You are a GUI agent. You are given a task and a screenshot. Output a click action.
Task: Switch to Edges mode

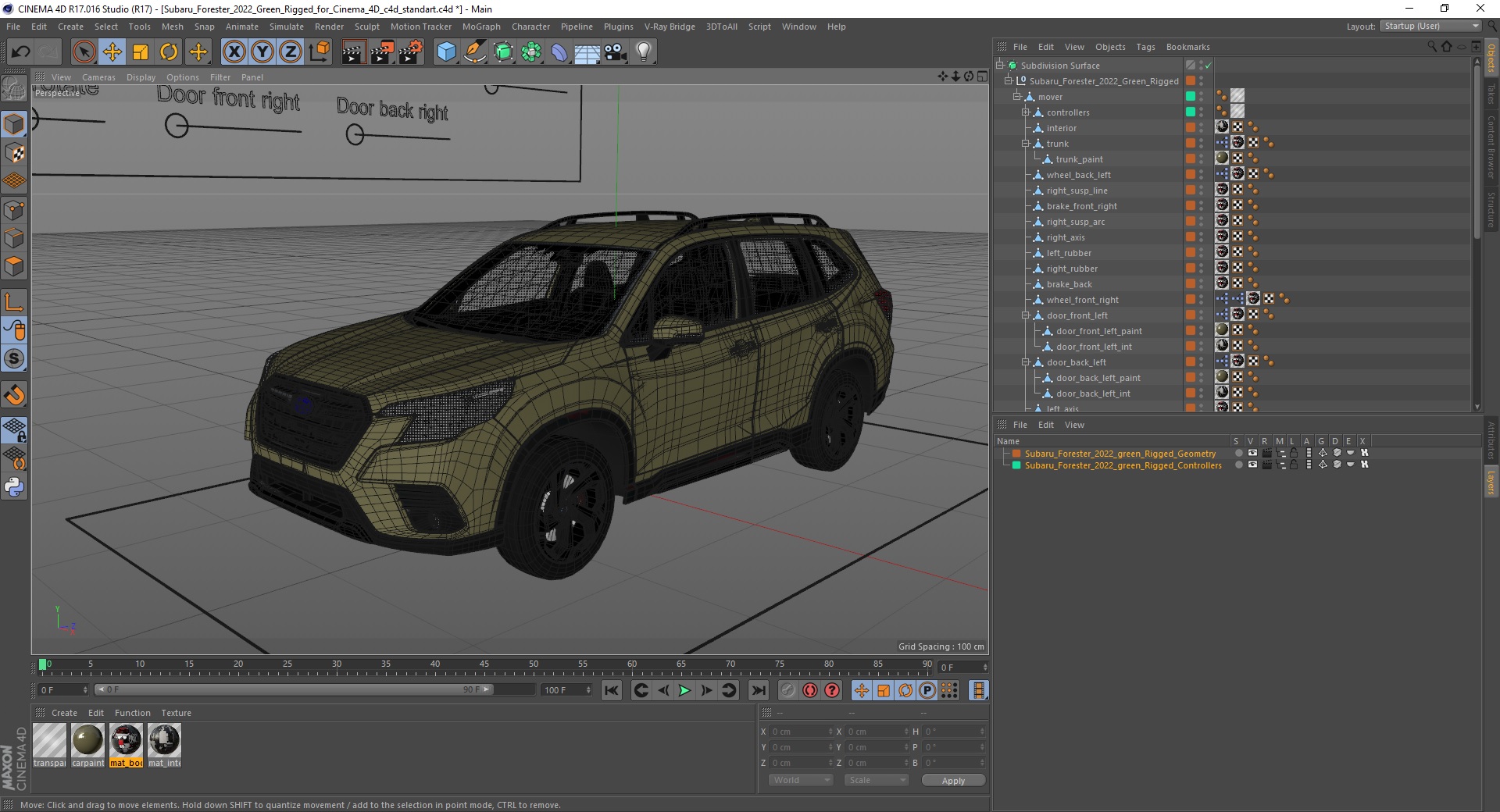point(14,238)
